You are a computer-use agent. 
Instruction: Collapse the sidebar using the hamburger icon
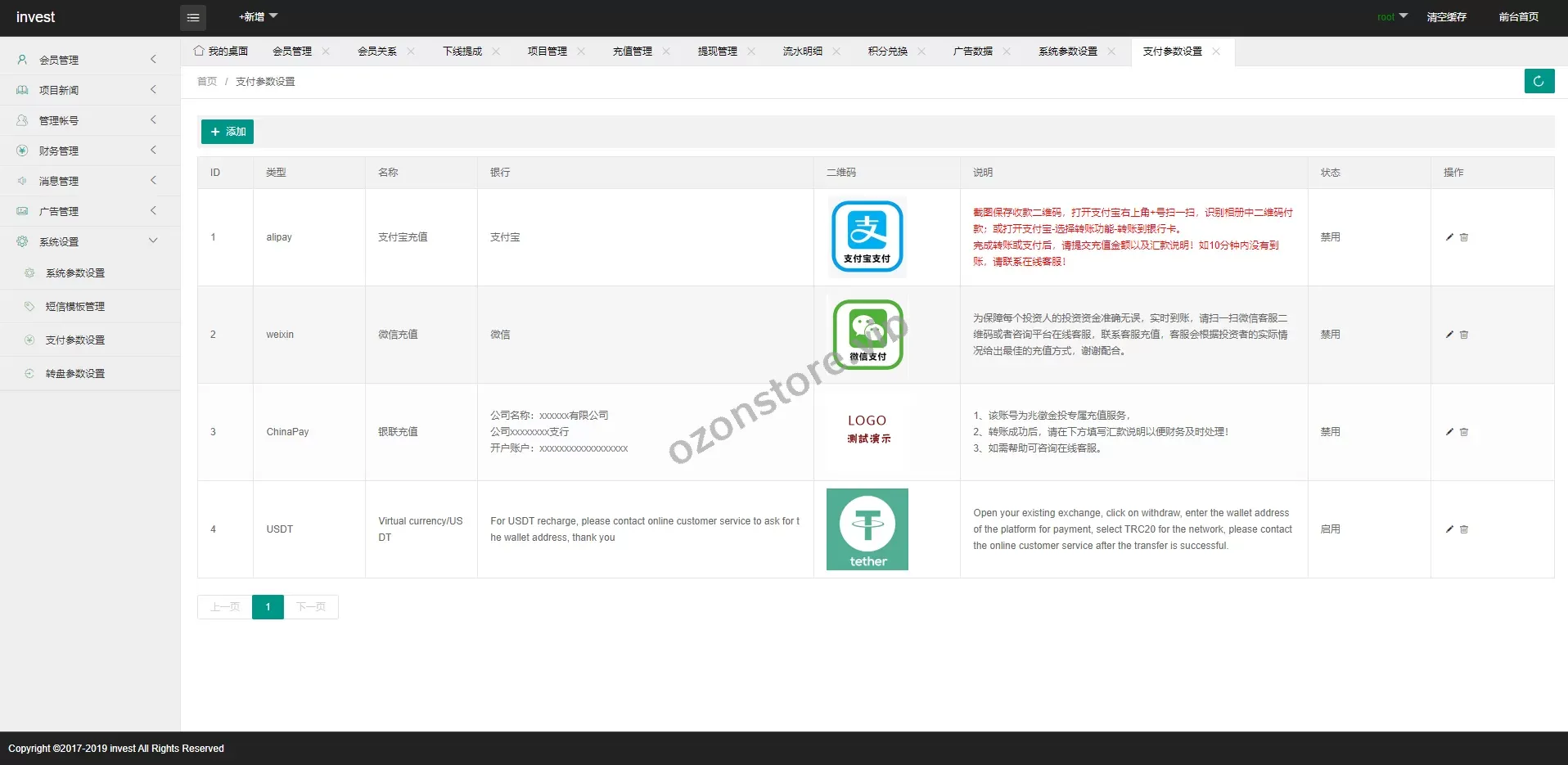(x=193, y=17)
